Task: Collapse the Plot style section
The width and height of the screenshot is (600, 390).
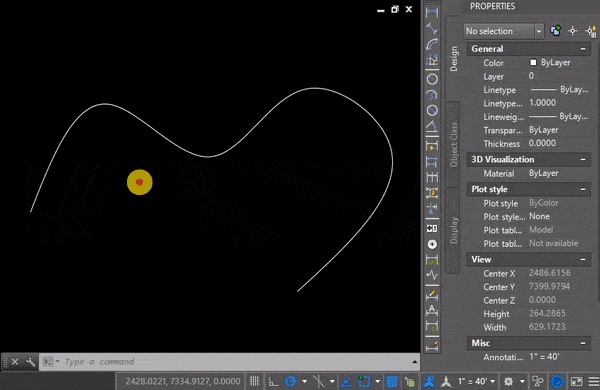Action: (583, 189)
